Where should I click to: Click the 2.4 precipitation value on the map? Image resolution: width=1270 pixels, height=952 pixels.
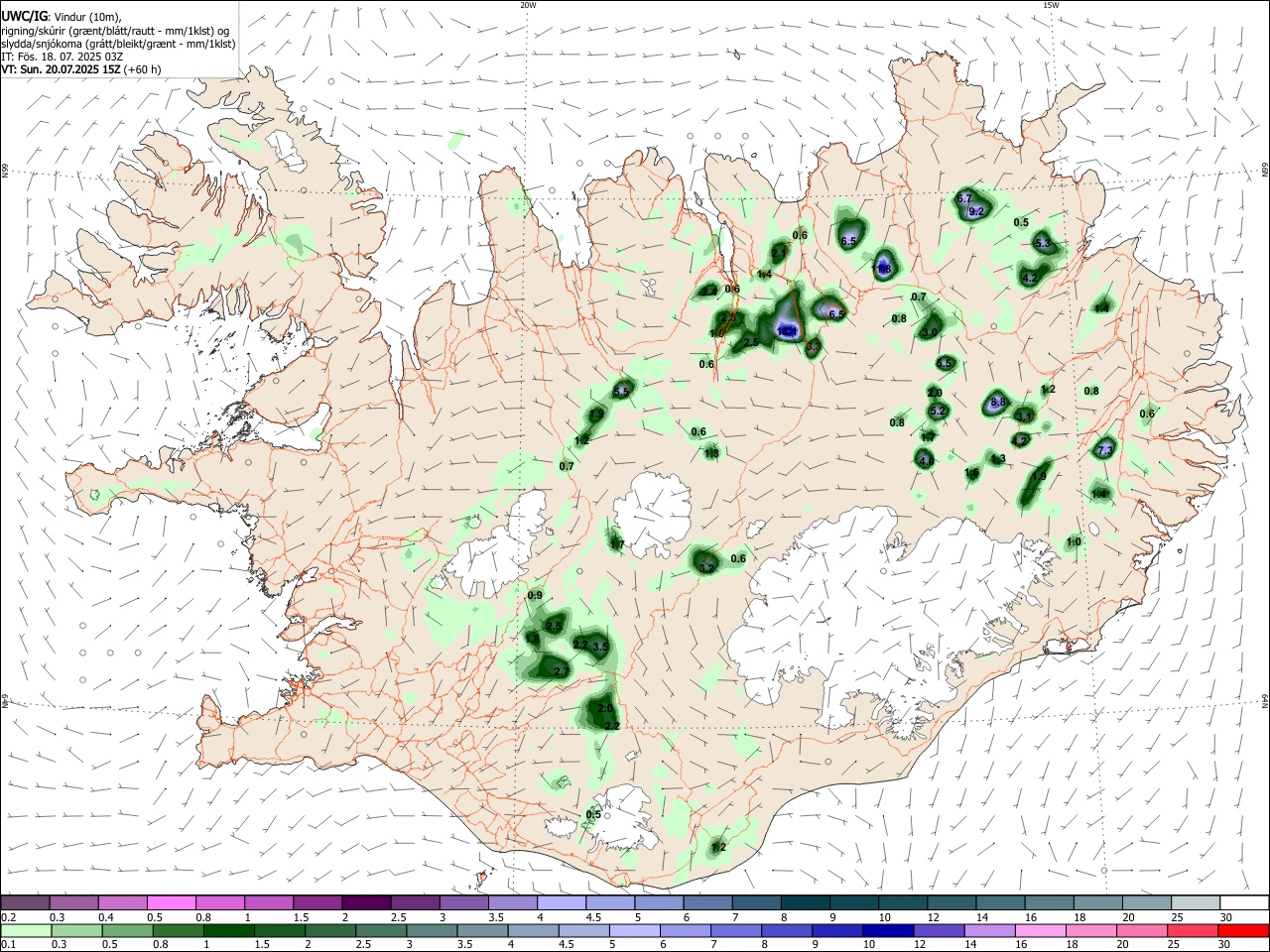click(708, 292)
